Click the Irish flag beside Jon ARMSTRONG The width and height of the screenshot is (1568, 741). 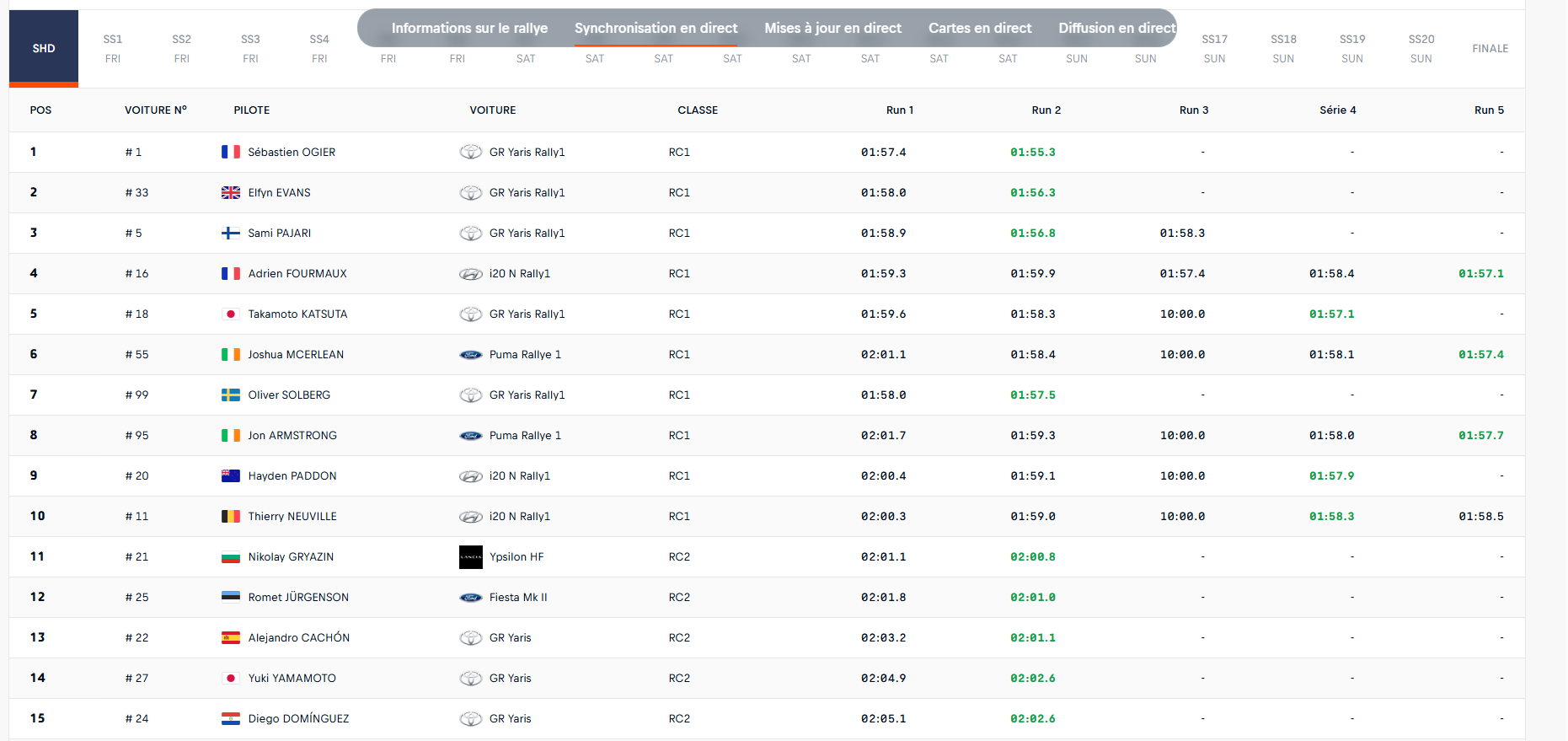tap(231, 435)
